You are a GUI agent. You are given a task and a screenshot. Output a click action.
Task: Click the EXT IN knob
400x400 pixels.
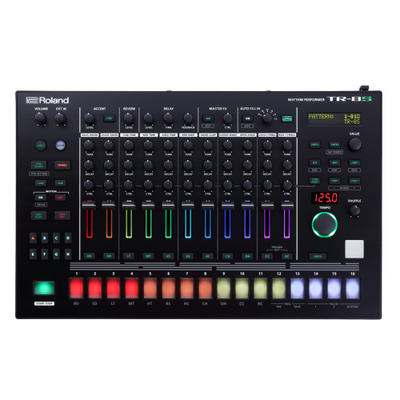(60, 118)
